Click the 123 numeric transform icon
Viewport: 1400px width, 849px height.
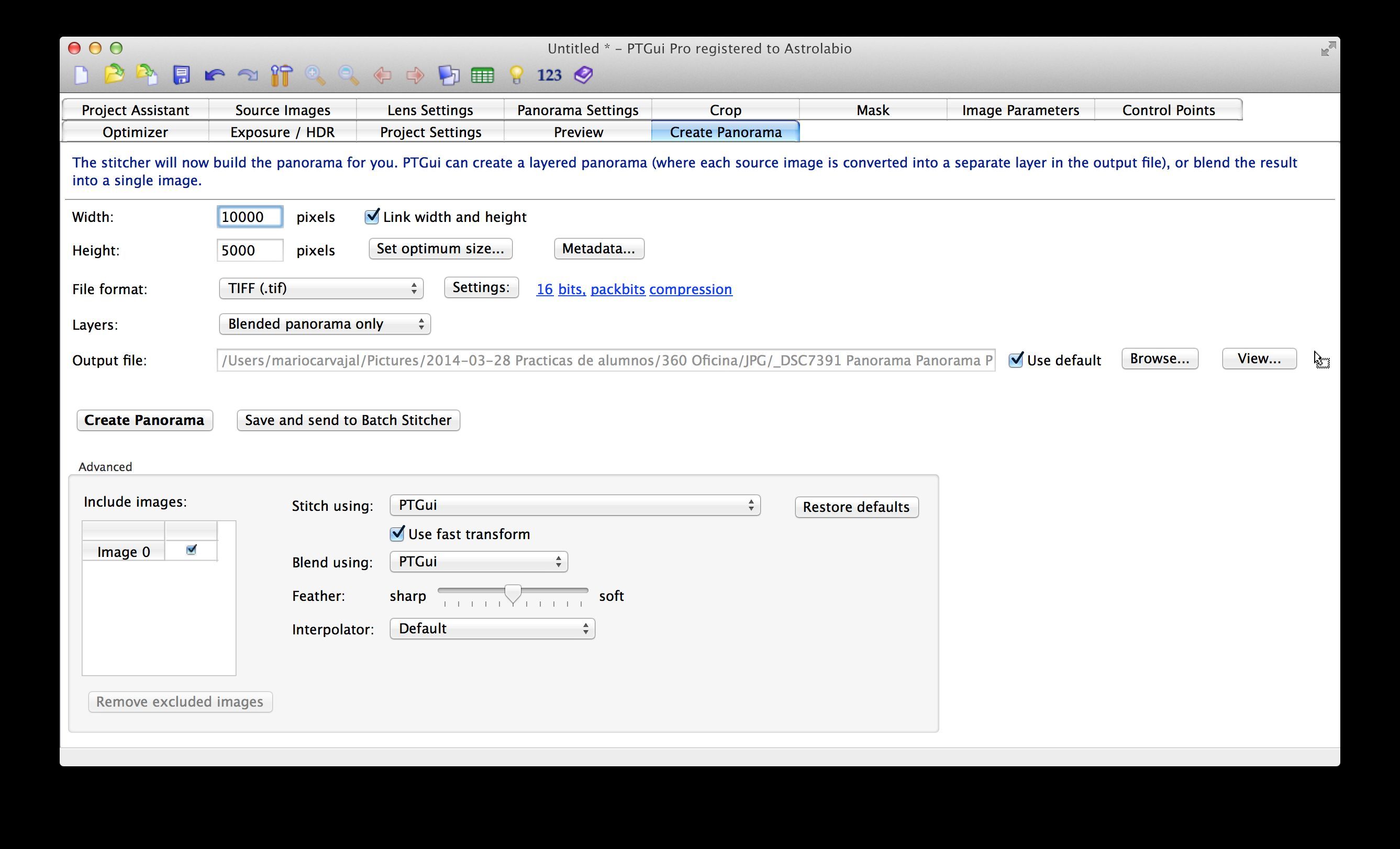pyautogui.click(x=549, y=75)
